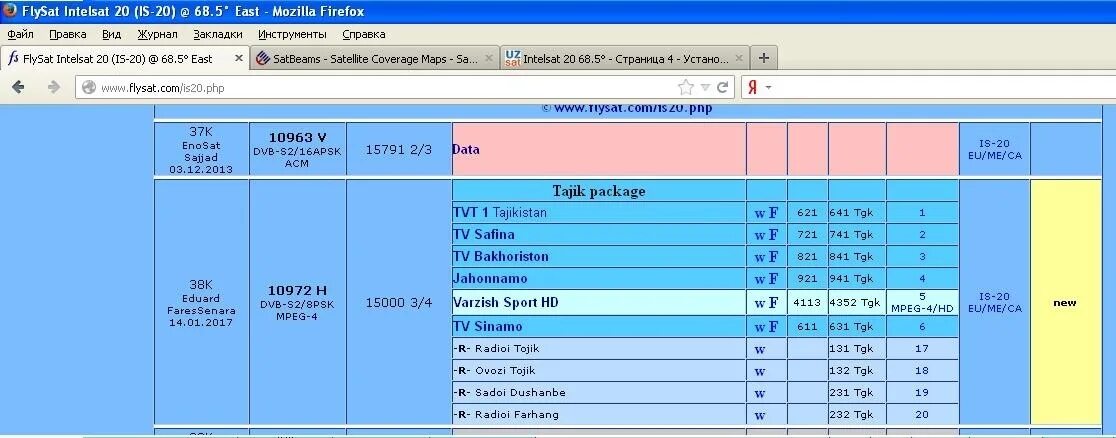1116x438 pixels.
Task: Close the Intelsat 20 68.5° Страница 4 tab
Action: (x=739, y=58)
